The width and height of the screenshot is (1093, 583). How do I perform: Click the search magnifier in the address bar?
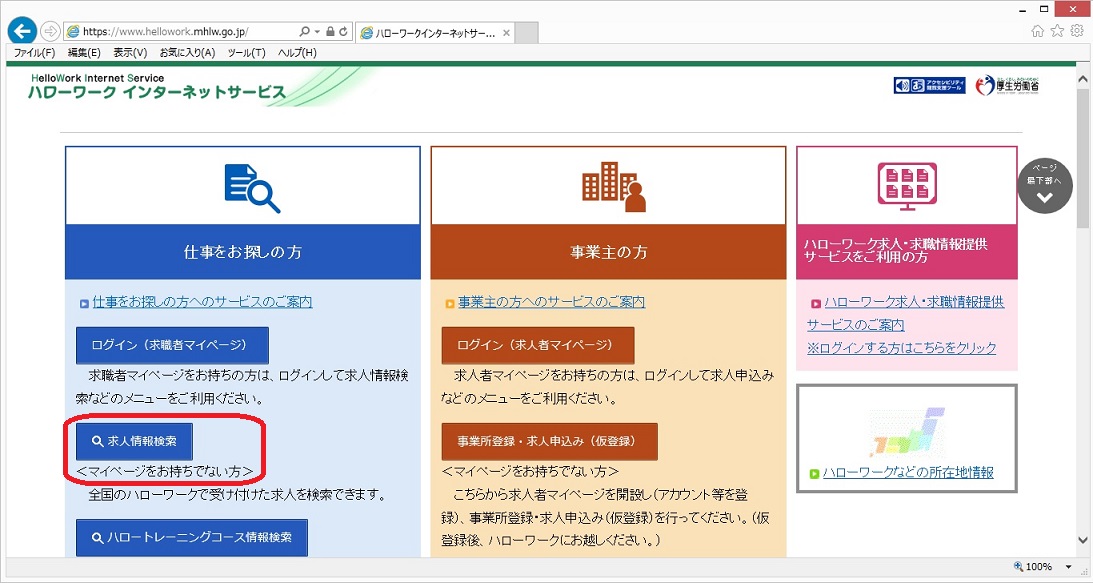(304, 31)
